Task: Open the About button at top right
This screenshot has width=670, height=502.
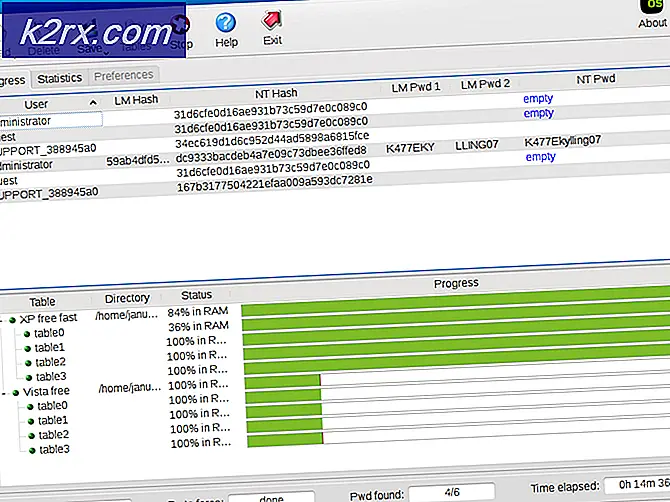Action: [x=652, y=14]
